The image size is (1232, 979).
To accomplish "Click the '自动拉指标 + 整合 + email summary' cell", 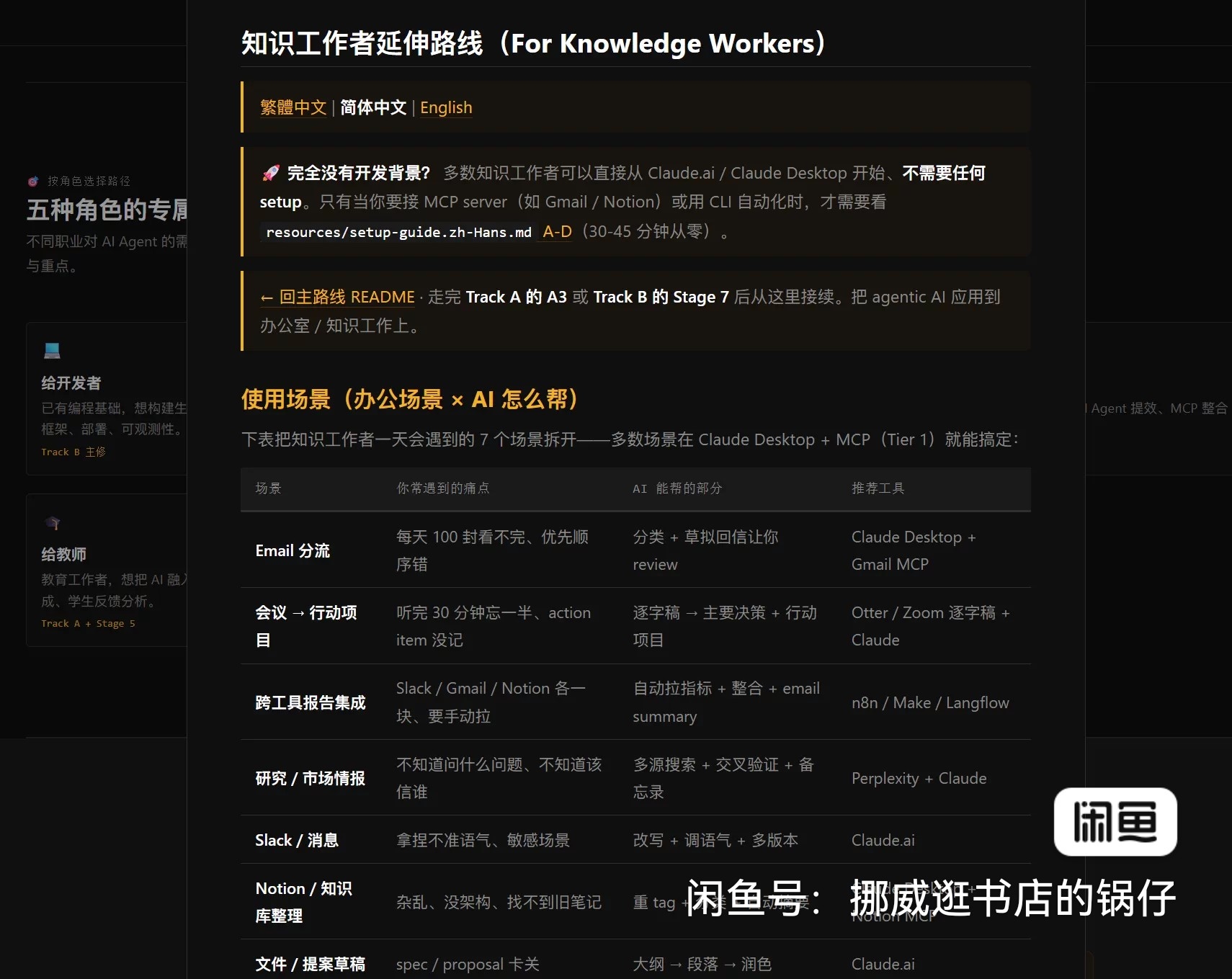I will [726, 702].
